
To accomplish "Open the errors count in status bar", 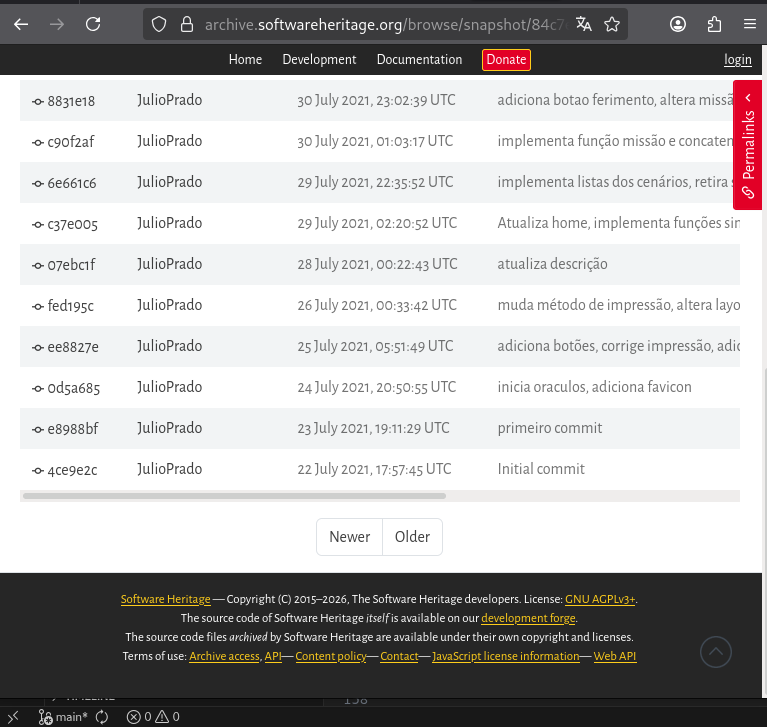I will [x=139, y=717].
